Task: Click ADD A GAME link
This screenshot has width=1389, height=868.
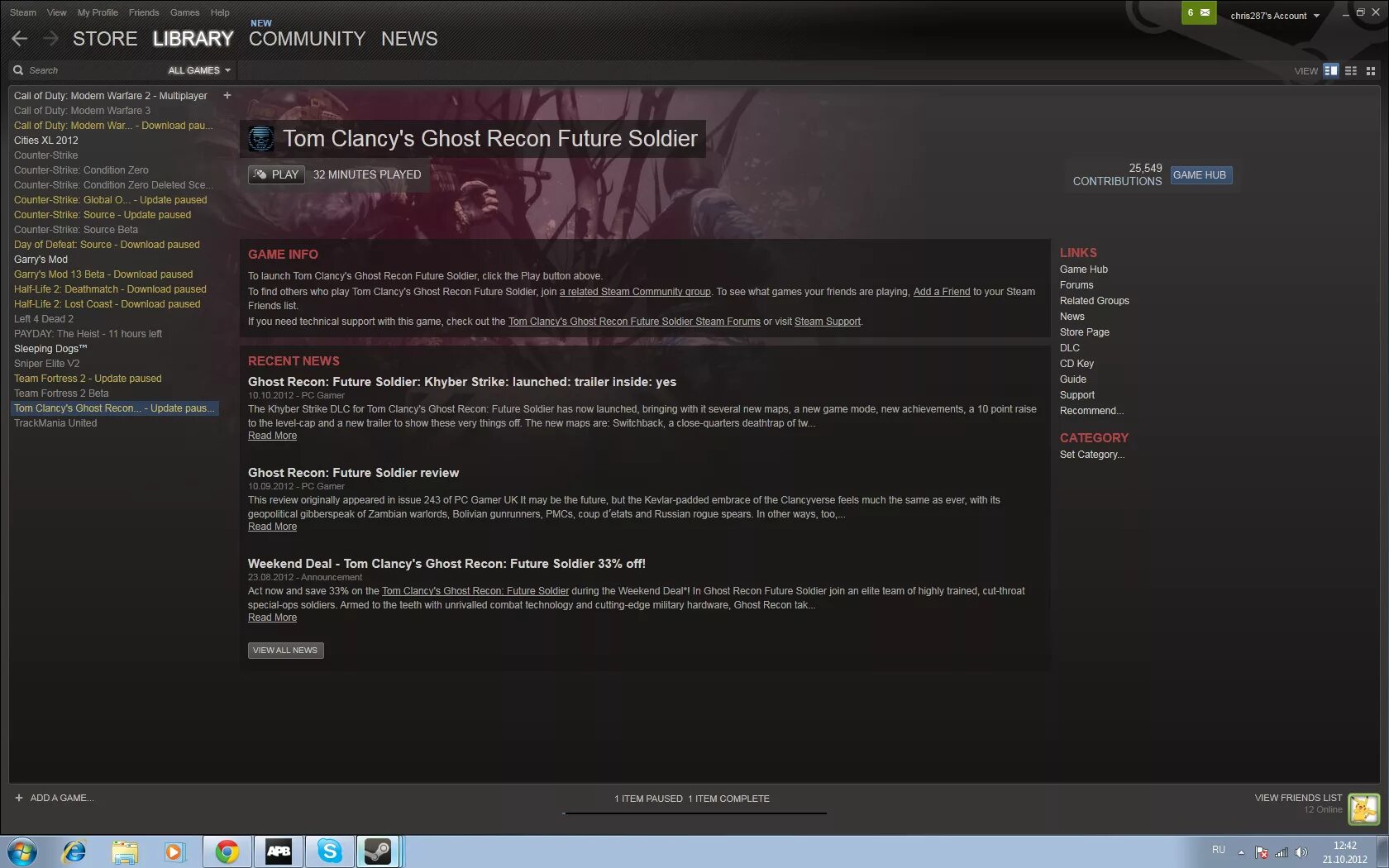Action: (x=62, y=798)
